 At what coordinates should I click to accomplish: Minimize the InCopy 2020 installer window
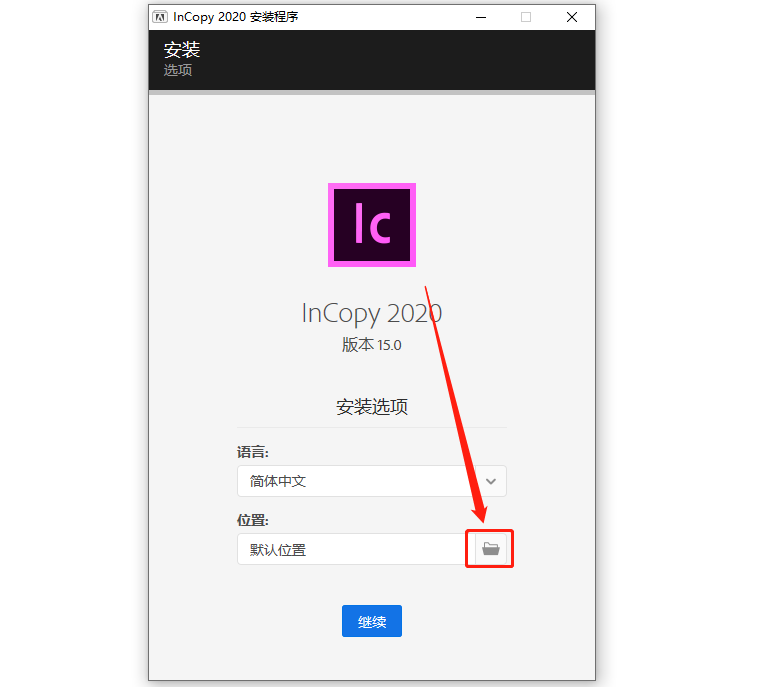click(481, 17)
